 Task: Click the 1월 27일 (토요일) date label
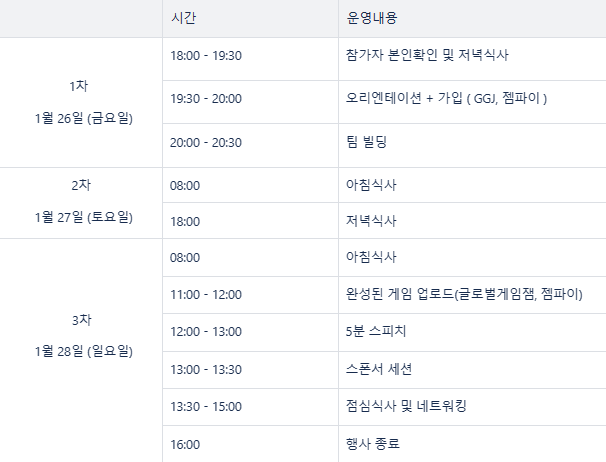coord(83,217)
